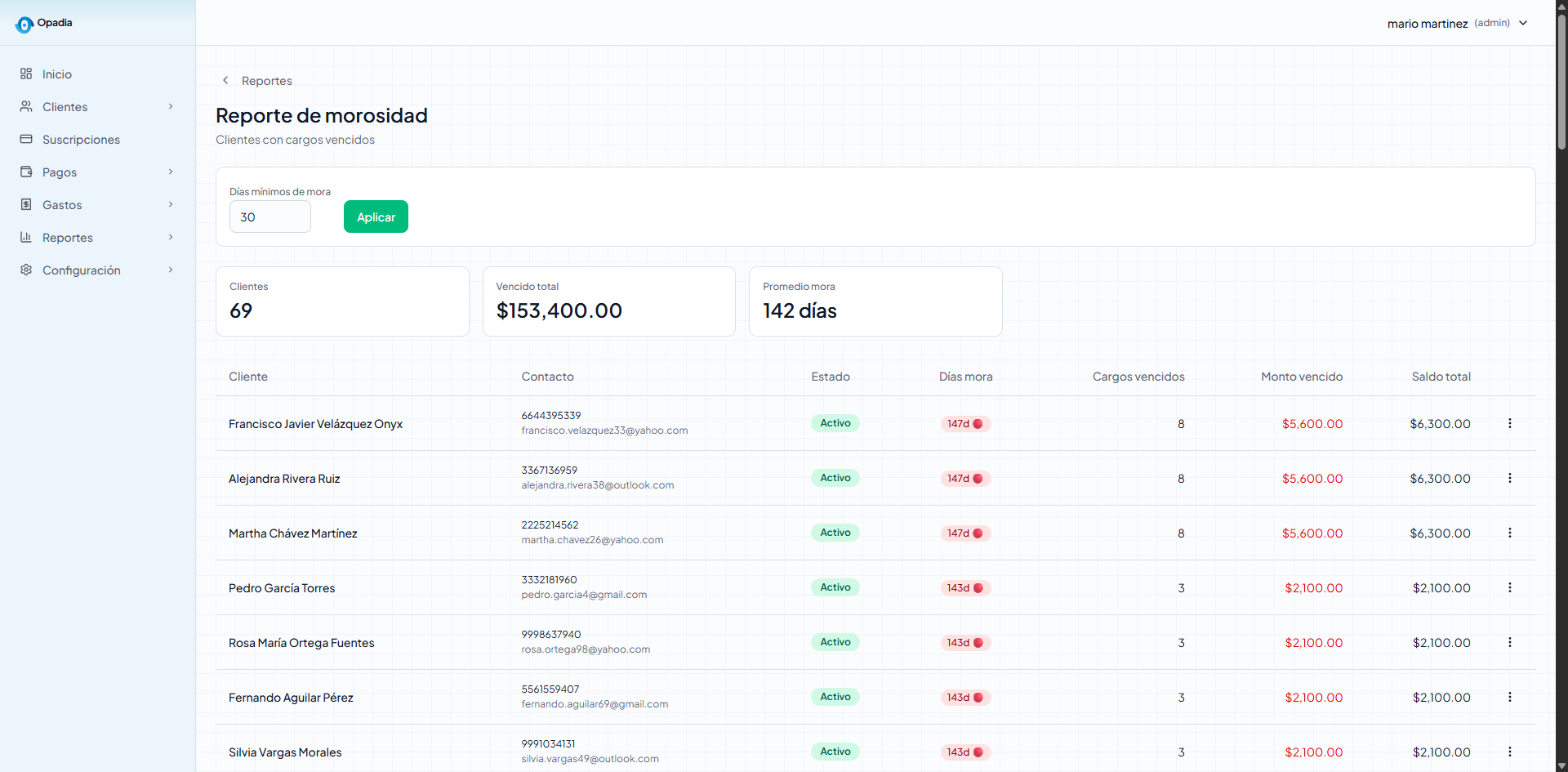1568x772 pixels.
Task: Click client name Martha Chávez Martínez
Action: (293, 533)
